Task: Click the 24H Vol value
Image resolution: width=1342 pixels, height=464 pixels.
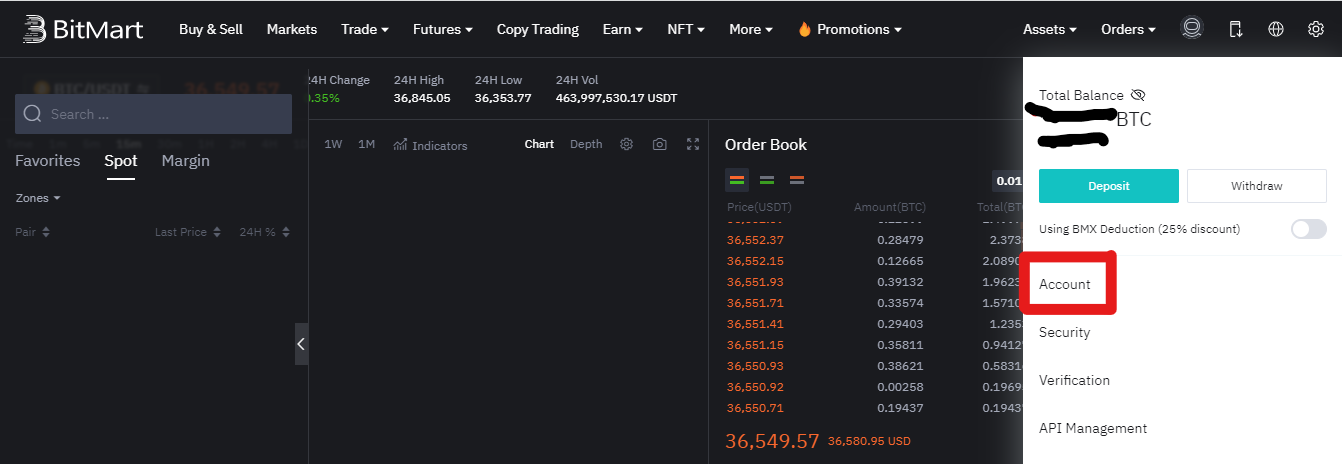Action: point(616,98)
